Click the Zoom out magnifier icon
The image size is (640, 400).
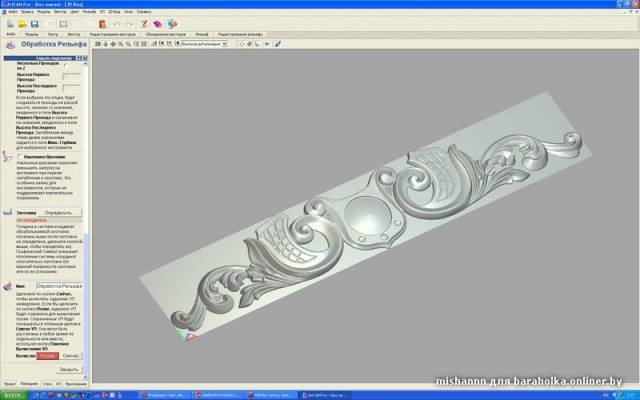click(129, 44)
